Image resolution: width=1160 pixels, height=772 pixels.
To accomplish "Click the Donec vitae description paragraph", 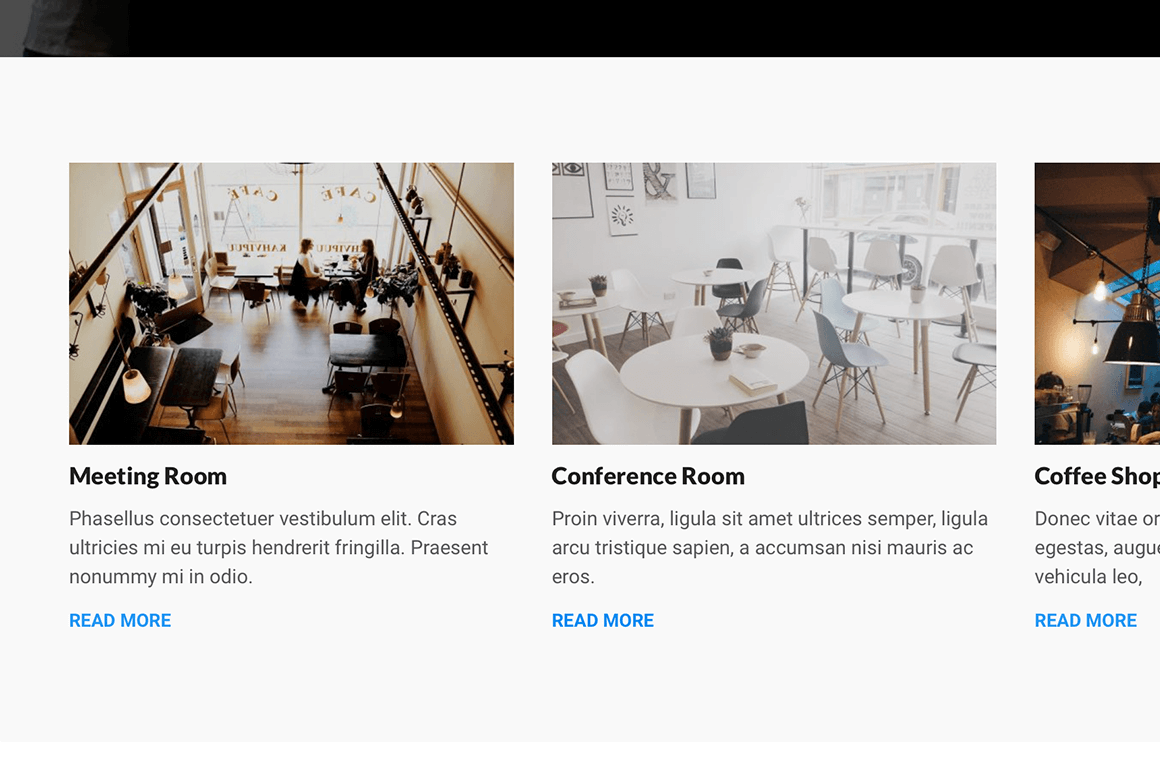I will pyautogui.click(x=1097, y=547).
